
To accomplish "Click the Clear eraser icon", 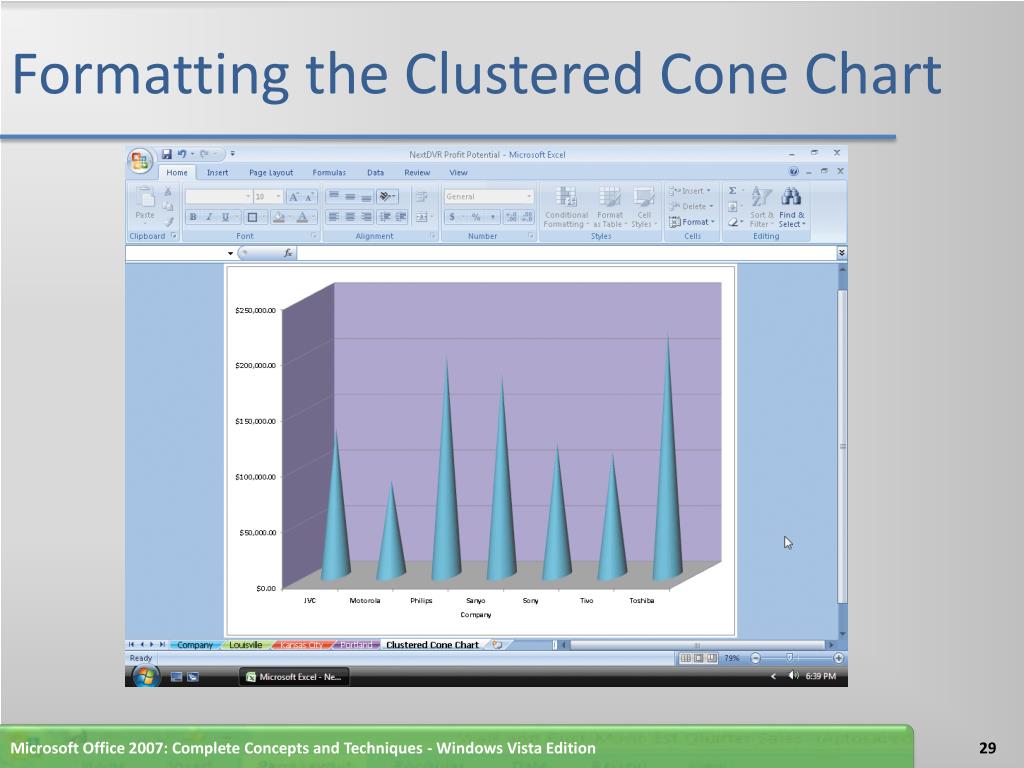I will coord(733,222).
